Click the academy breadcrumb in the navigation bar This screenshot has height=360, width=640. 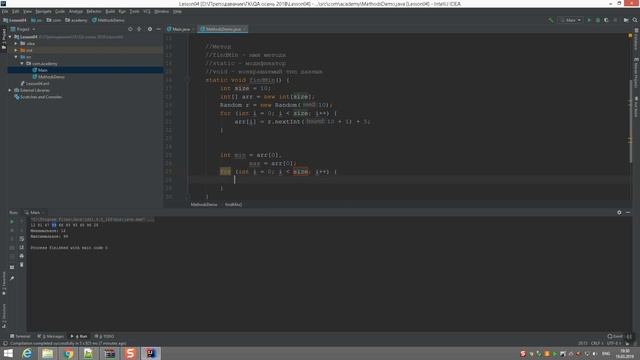click(76, 20)
